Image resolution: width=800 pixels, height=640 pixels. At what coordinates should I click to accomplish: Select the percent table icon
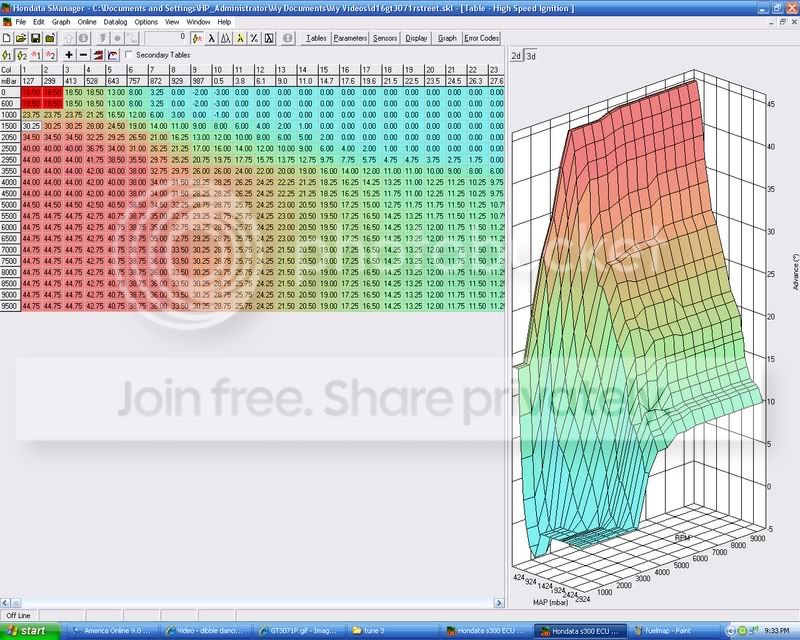[254, 38]
